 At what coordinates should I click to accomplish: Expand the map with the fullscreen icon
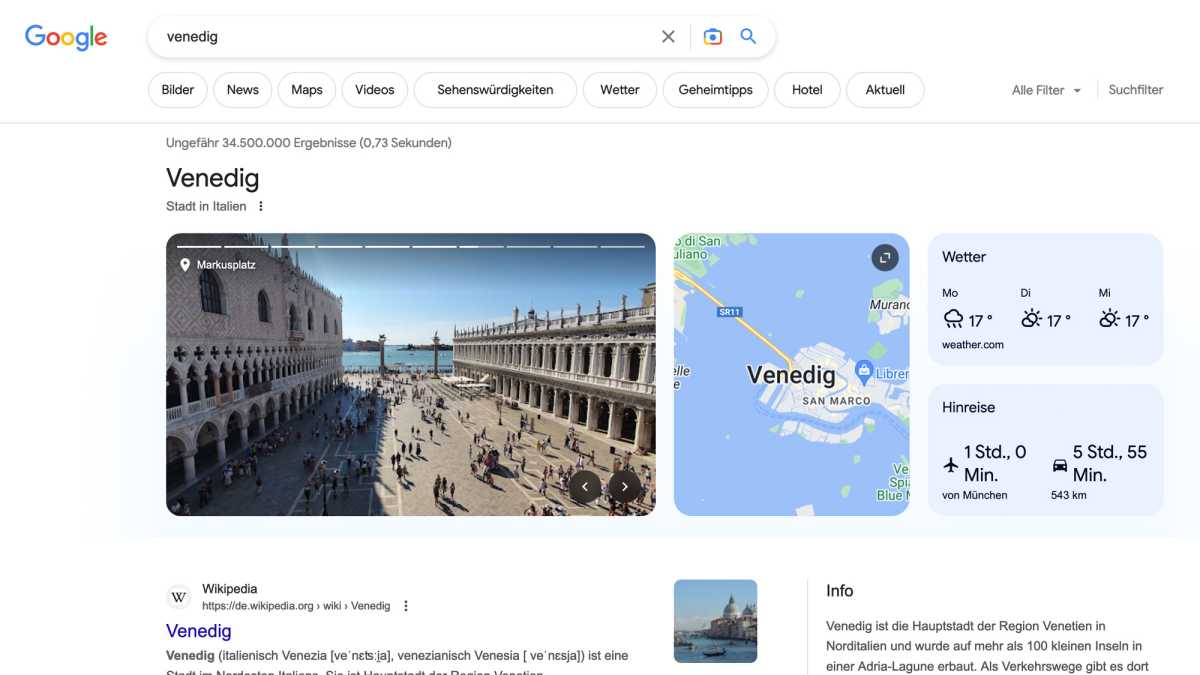pos(884,258)
